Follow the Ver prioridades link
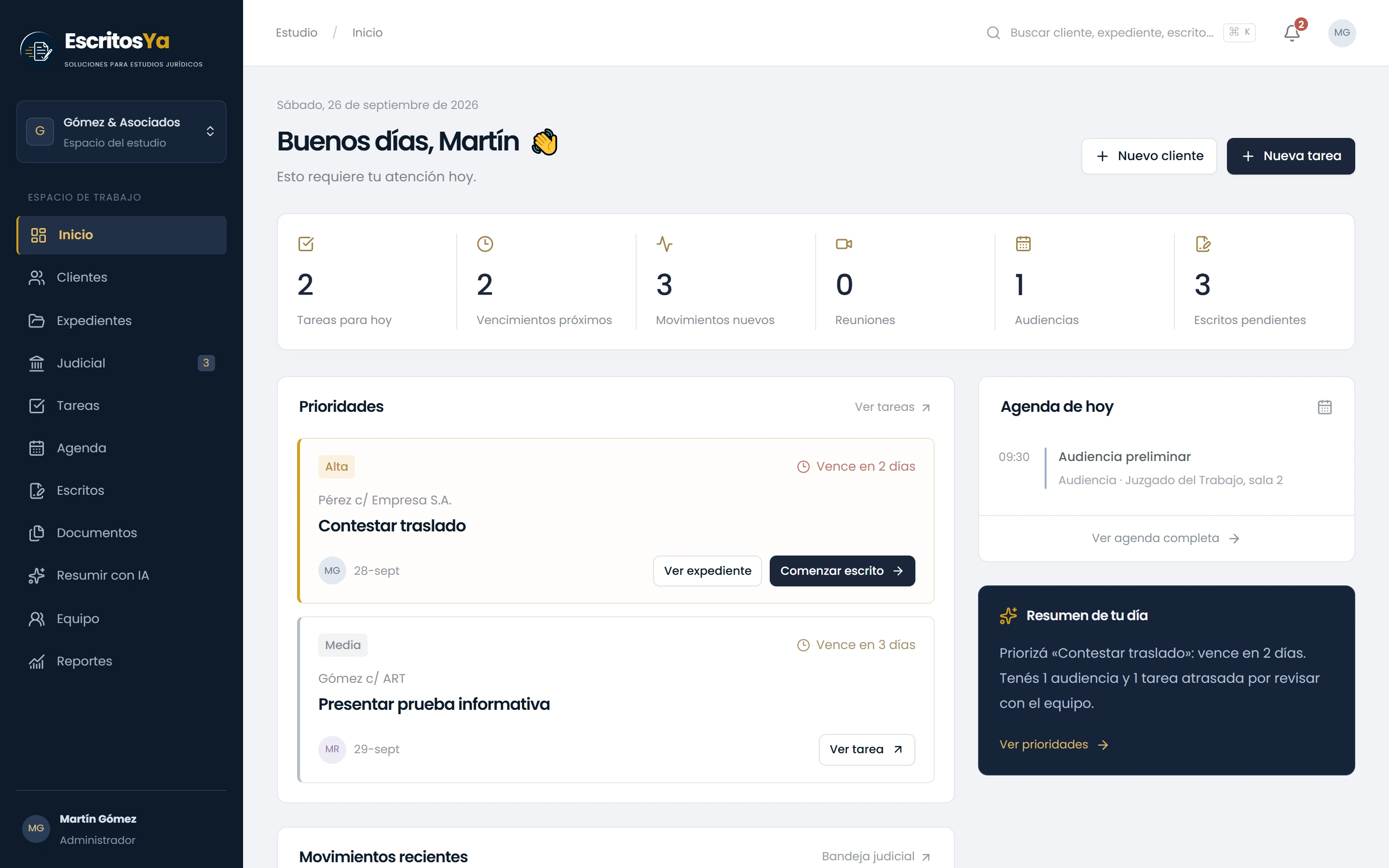1389x868 pixels. pos(1054,745)
